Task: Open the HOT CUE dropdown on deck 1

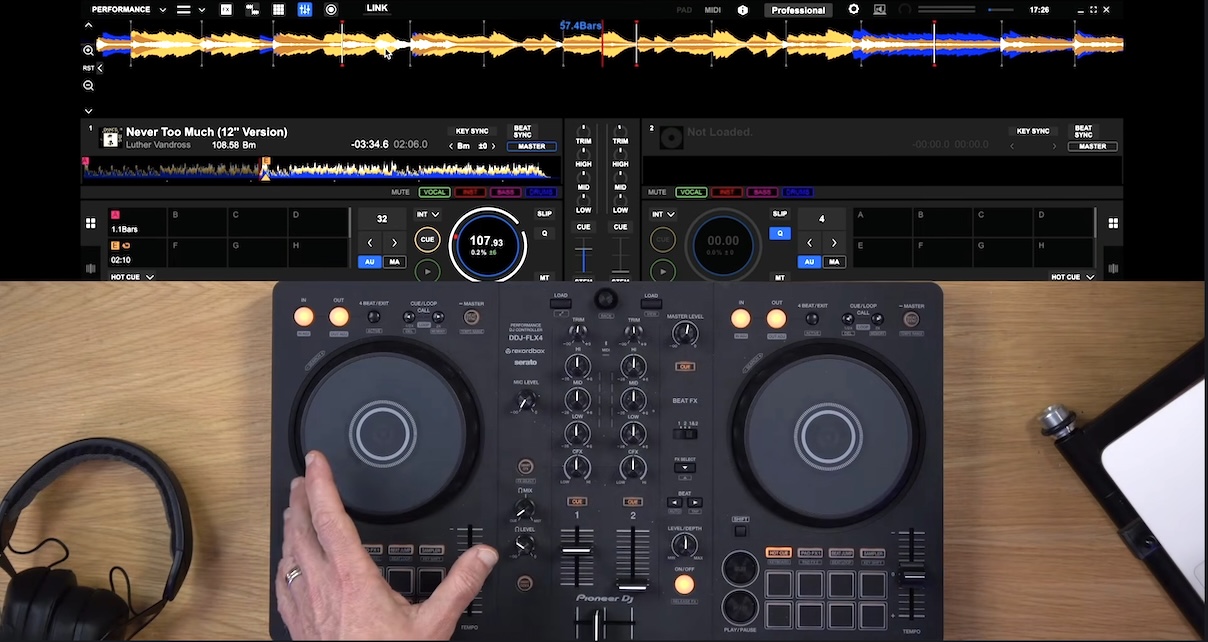Action: pos(131,276)
